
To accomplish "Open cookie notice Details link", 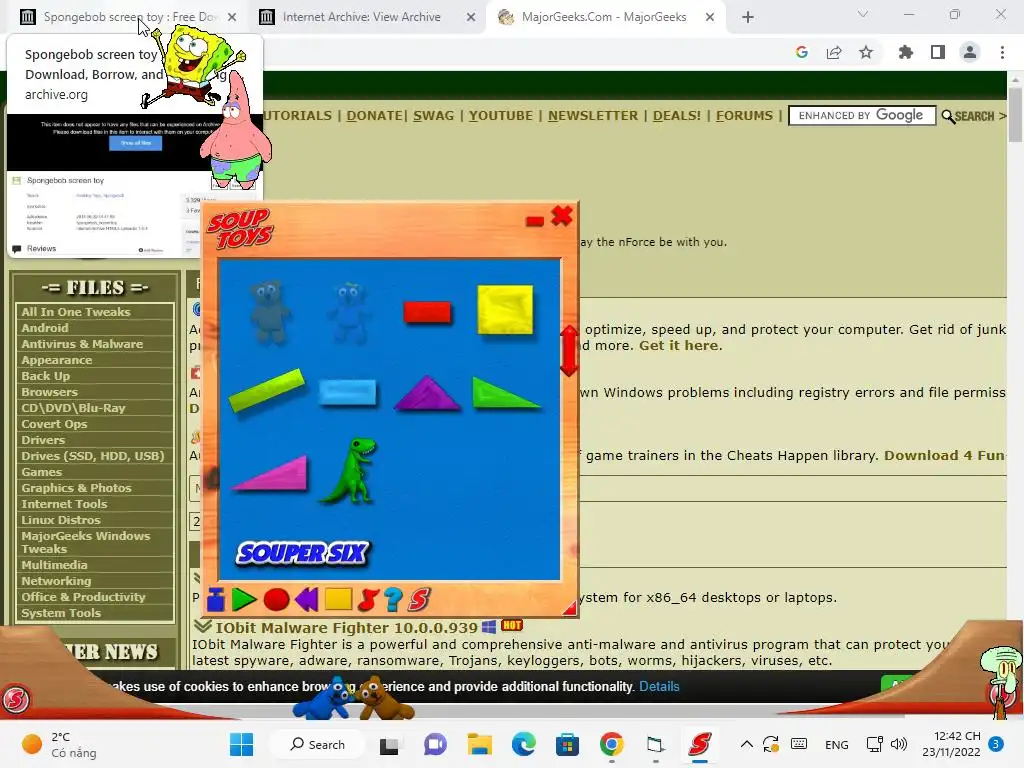I will pos(659,686).
